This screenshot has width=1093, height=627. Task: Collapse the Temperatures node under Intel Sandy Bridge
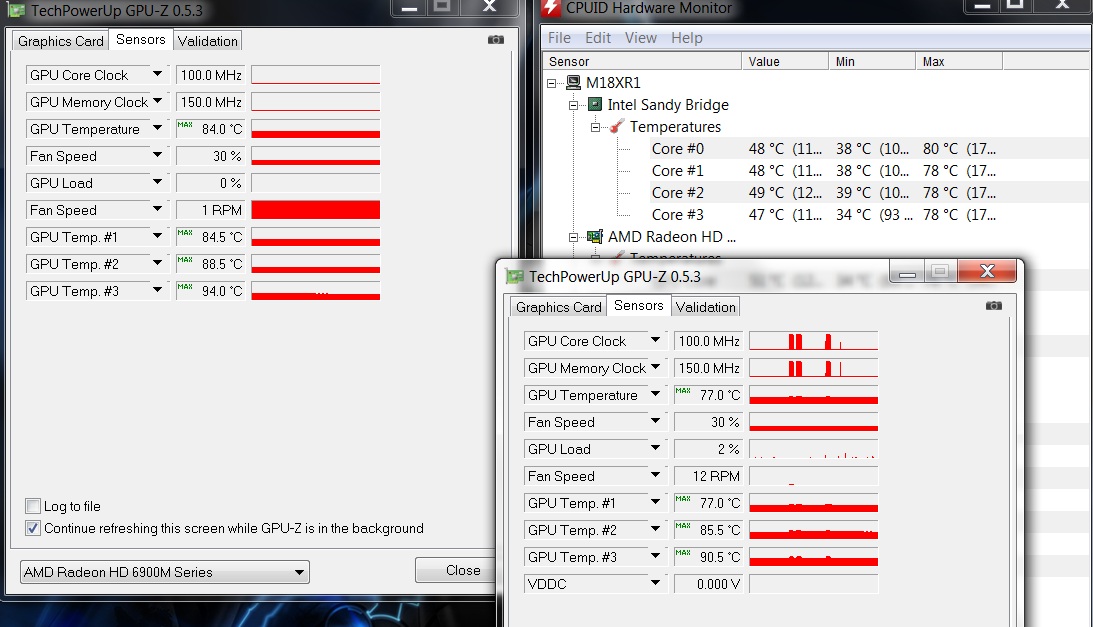click(x=595, y=127)
